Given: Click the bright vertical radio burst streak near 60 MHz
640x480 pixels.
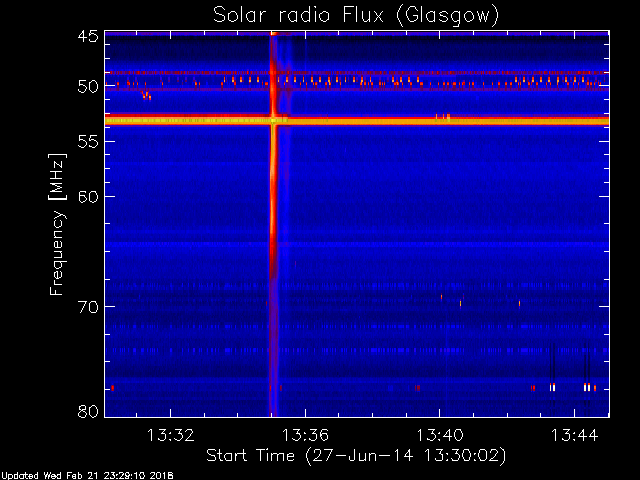Looking at the screenshot, I should coord(273,196).
